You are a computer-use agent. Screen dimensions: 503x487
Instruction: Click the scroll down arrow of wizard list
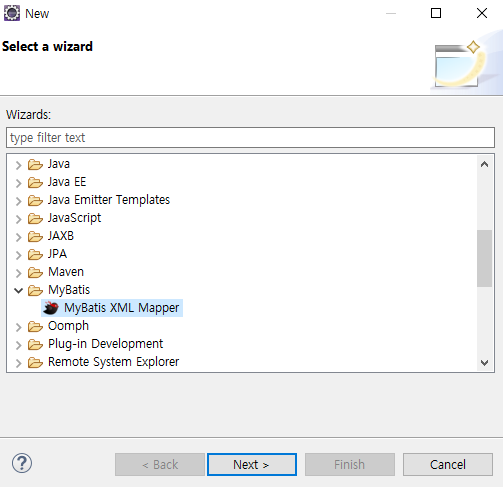[485, 363]
